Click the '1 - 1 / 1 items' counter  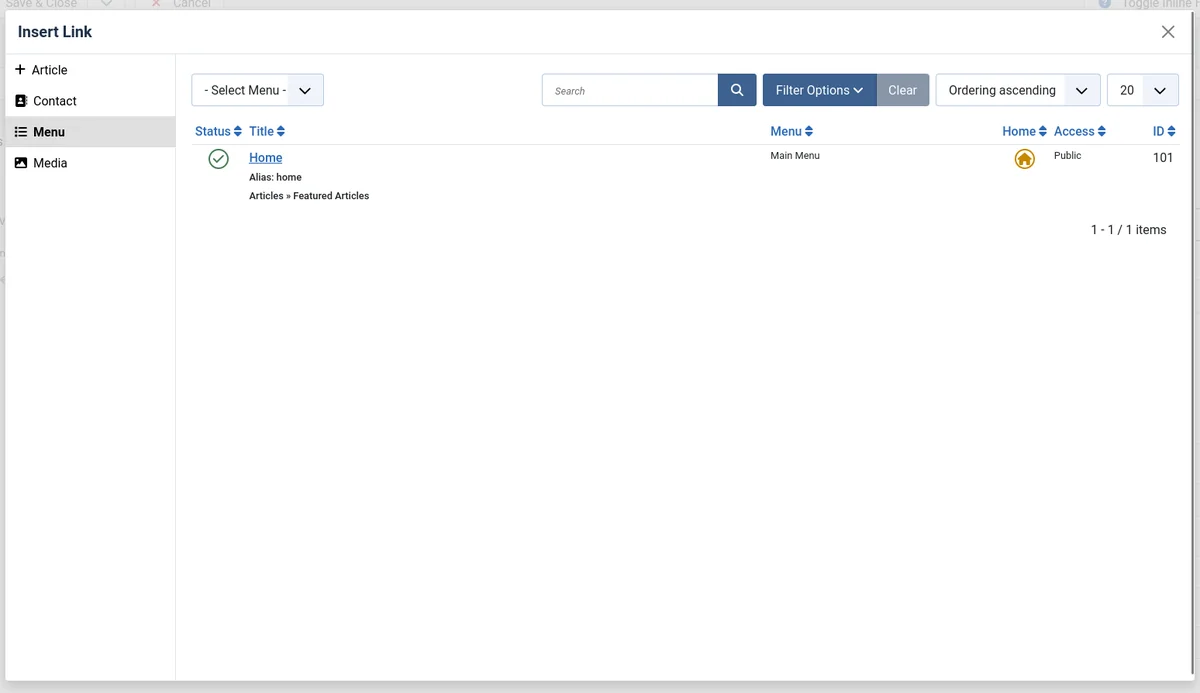pyautogui.click(x=1128, y=229)
